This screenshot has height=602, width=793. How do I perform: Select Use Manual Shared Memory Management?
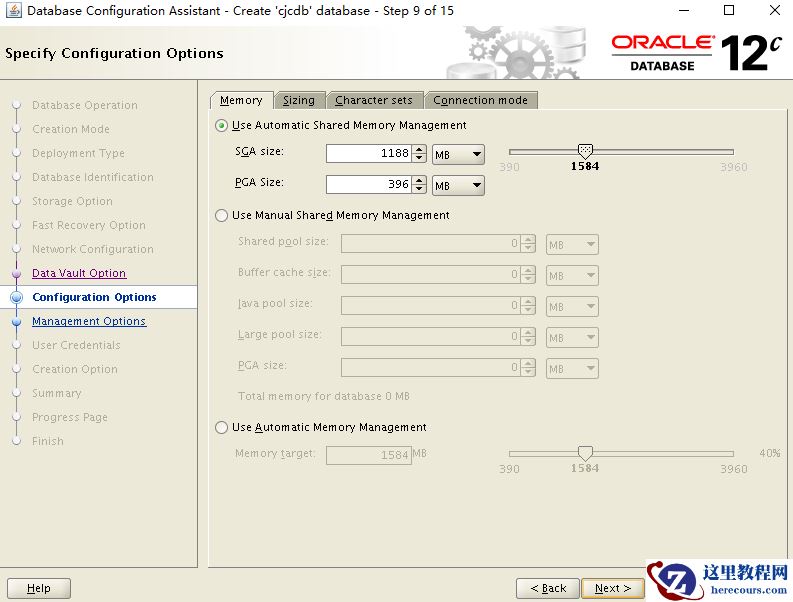click(222, 216)
